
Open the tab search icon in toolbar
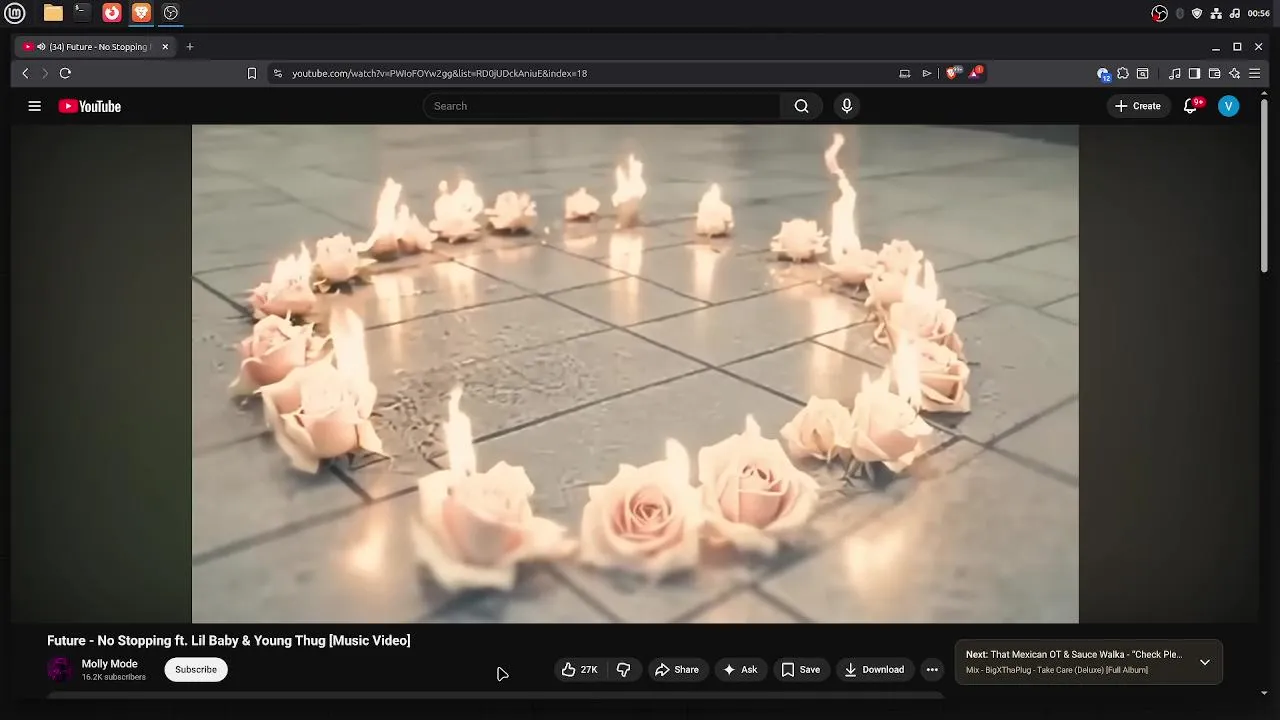point(1143,73)
